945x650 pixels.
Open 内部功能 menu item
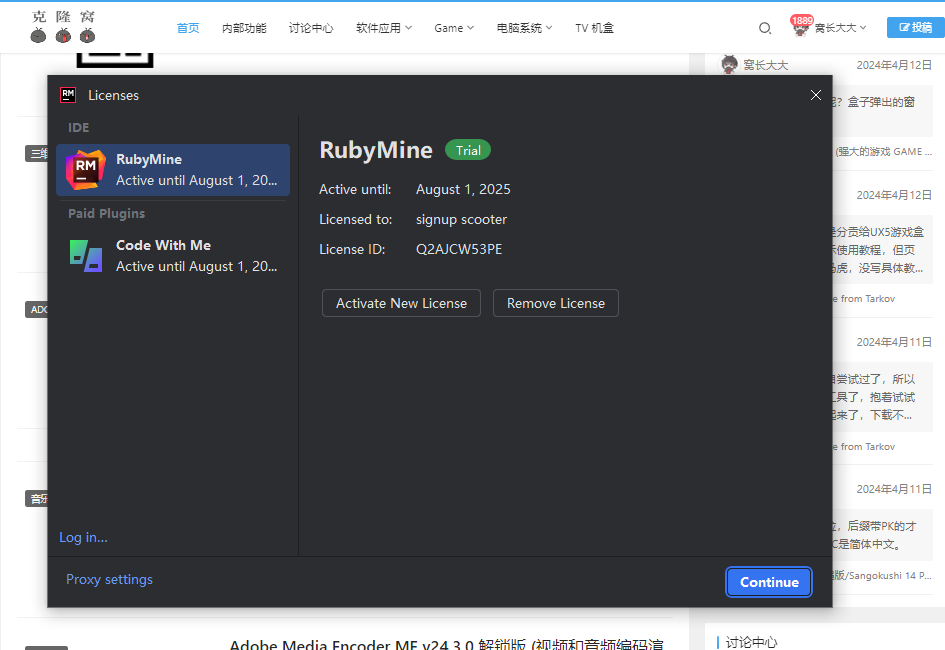(244, 28)
